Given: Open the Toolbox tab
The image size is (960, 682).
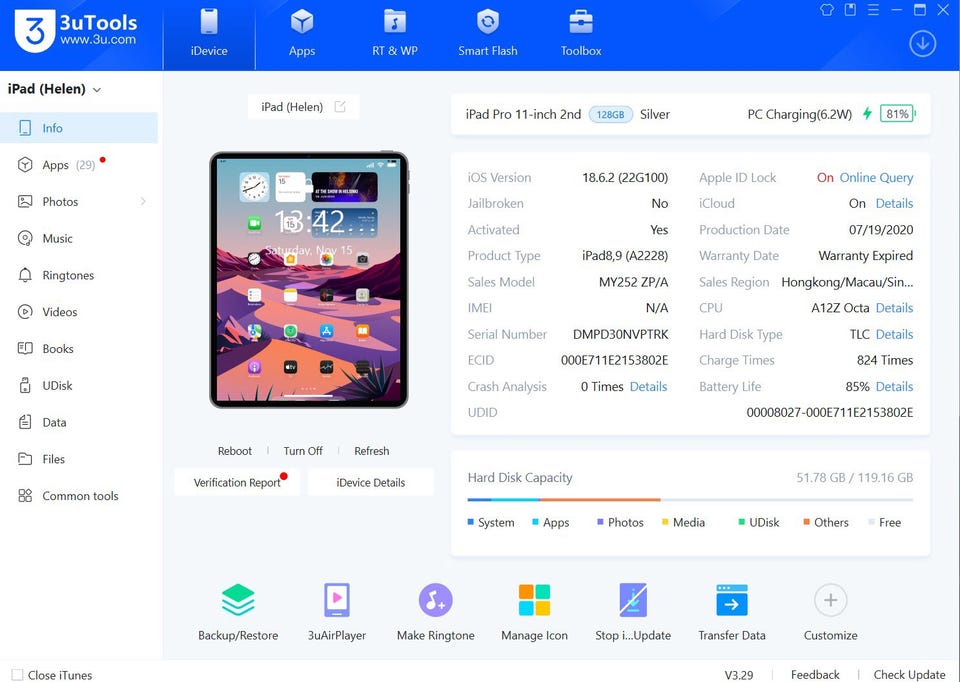Looking at the screenshot, I should [581, 35].
